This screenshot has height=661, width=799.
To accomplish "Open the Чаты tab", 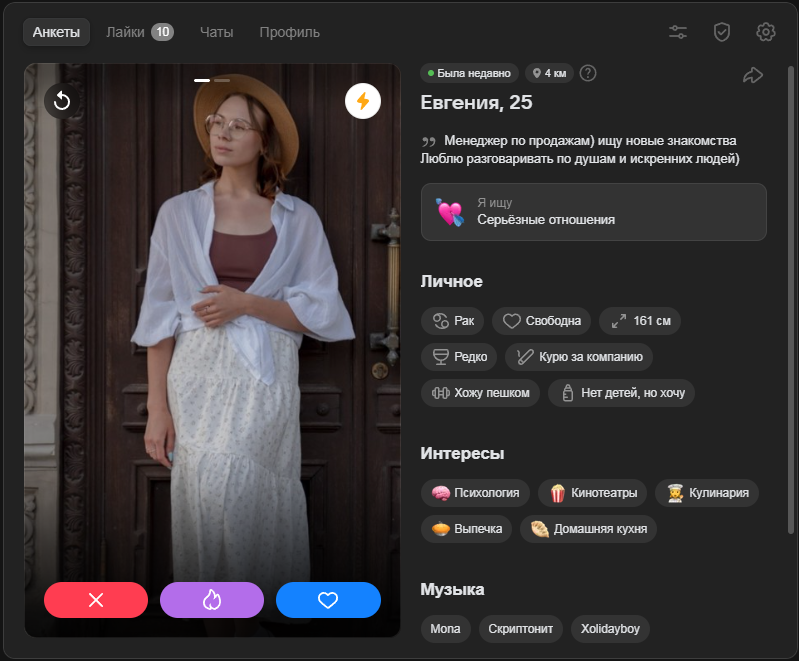I will tap(216, 32).
